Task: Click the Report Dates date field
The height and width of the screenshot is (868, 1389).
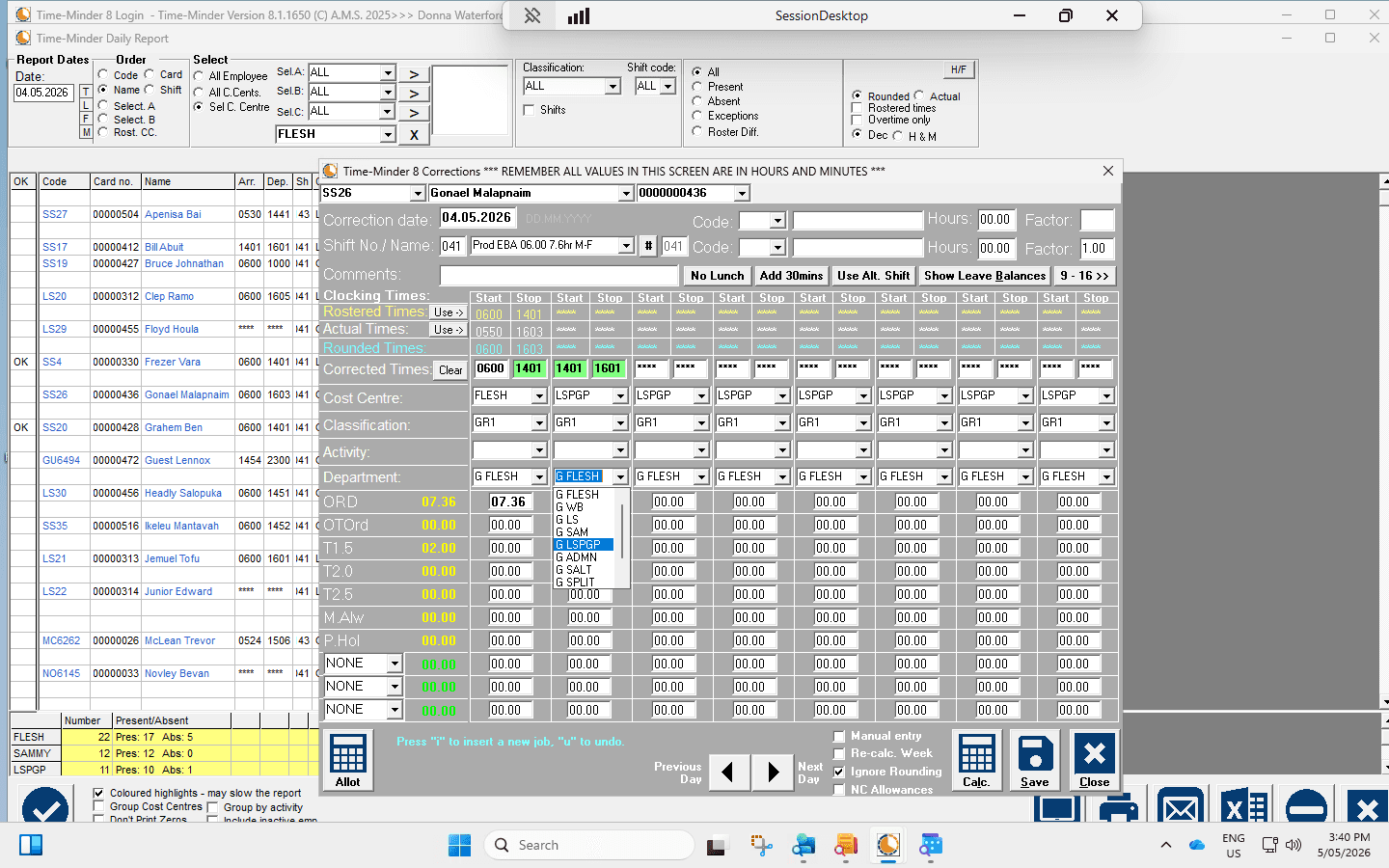Action: (x=42, y=94)
